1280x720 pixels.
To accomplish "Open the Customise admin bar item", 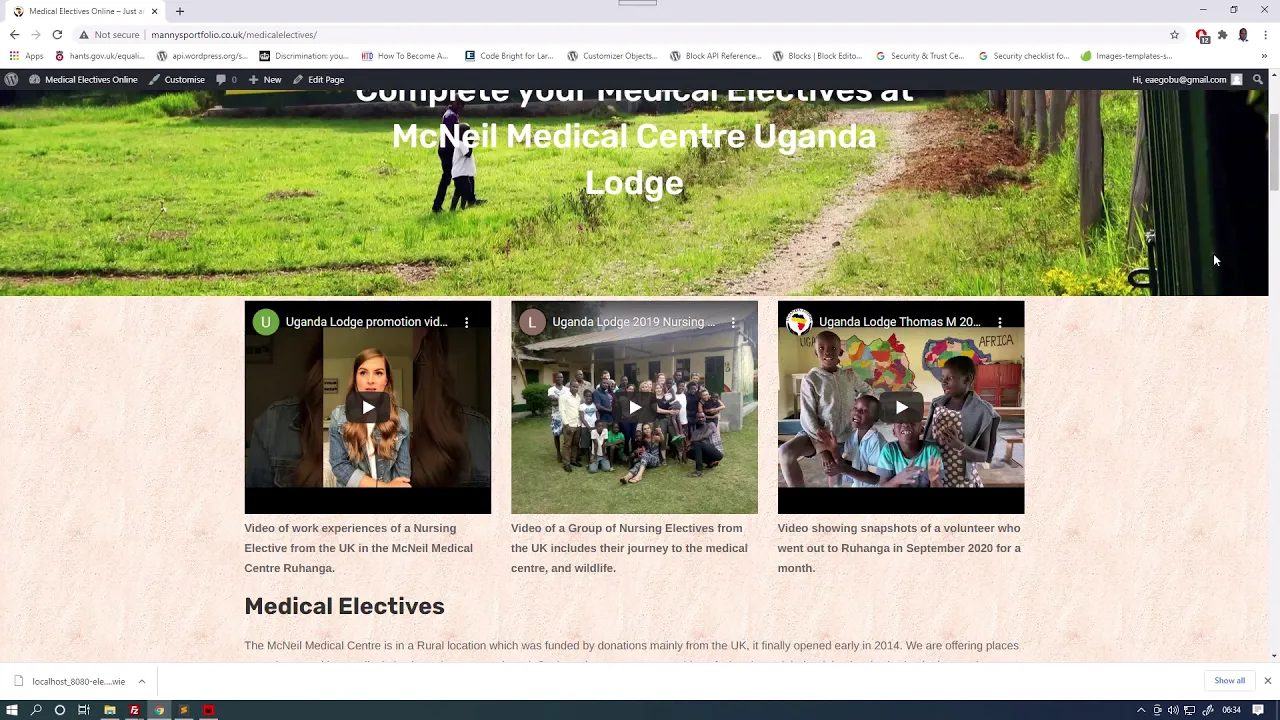I will click(x=177, y=80).
